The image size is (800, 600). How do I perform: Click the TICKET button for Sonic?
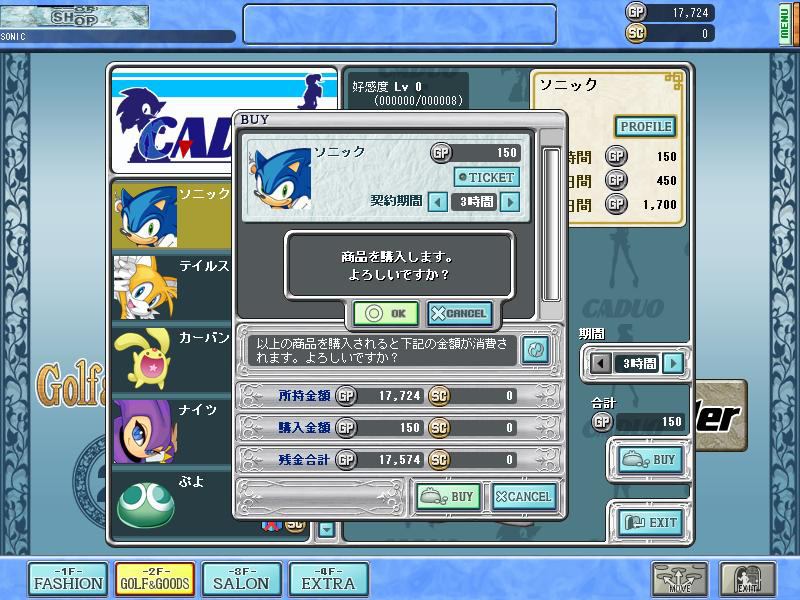click(487, 178)
